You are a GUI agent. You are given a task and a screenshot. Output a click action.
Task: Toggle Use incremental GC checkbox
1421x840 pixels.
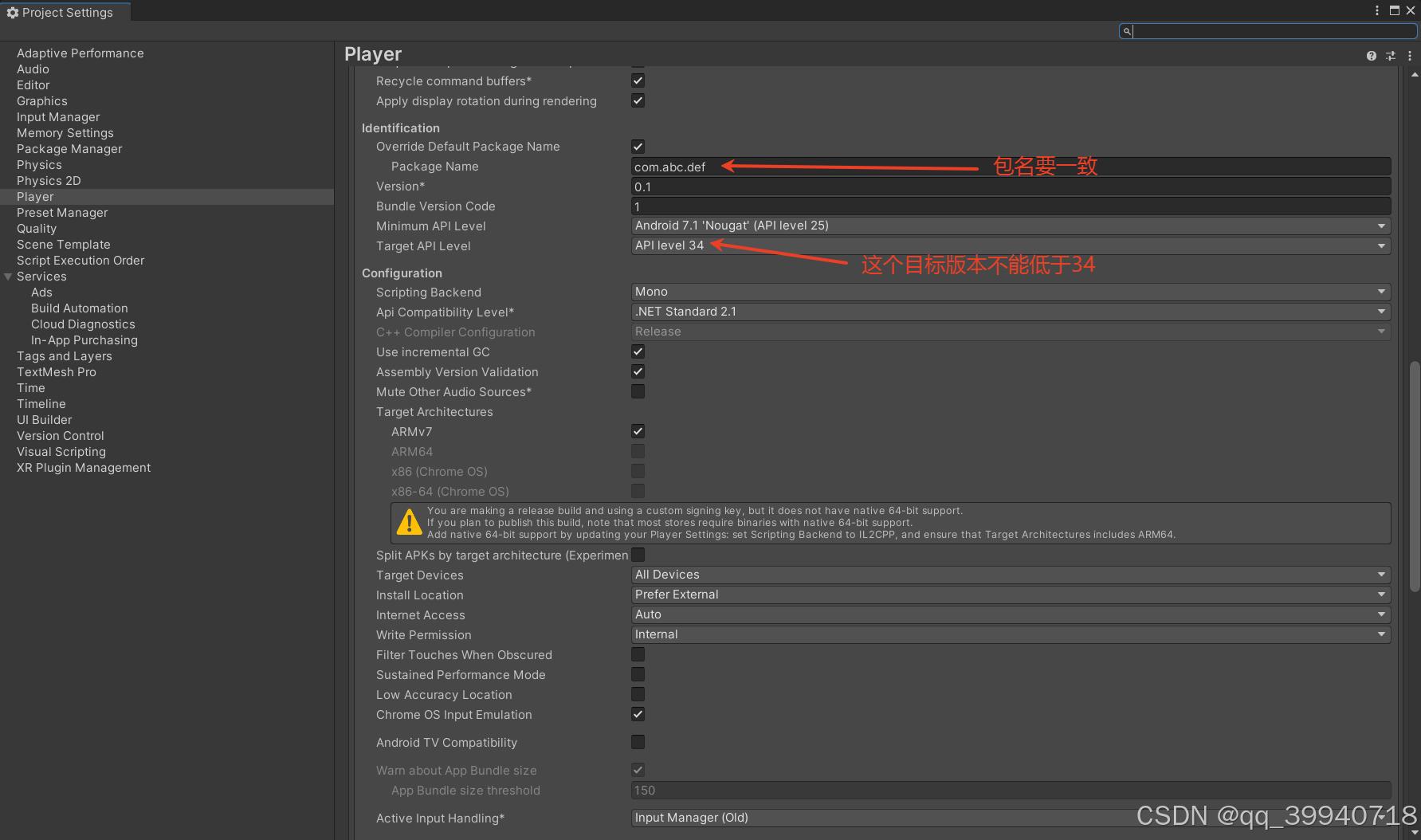(x=638, y=351)
